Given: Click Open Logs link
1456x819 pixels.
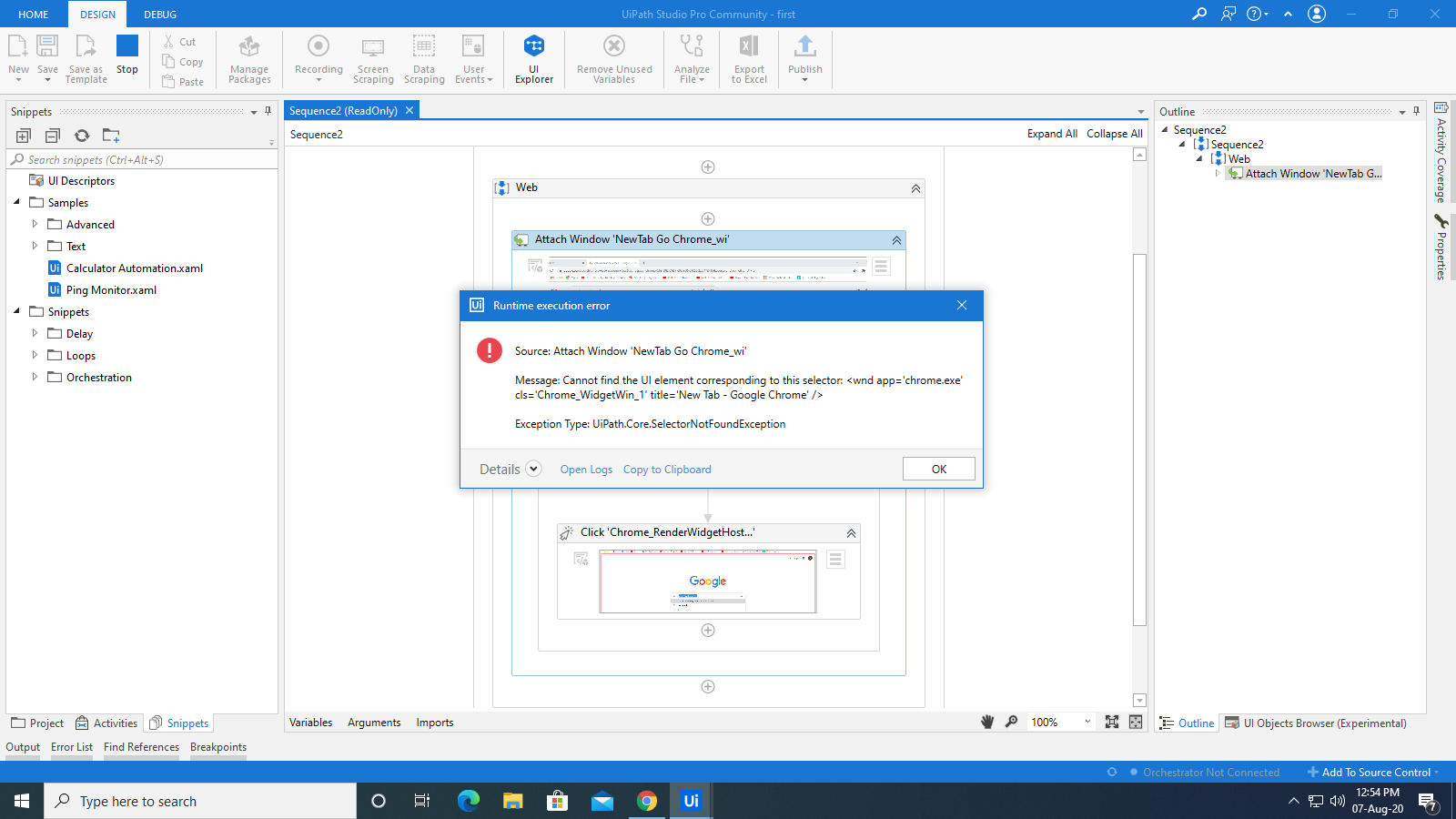Looking at the screenshot, I should coord(586,470).
